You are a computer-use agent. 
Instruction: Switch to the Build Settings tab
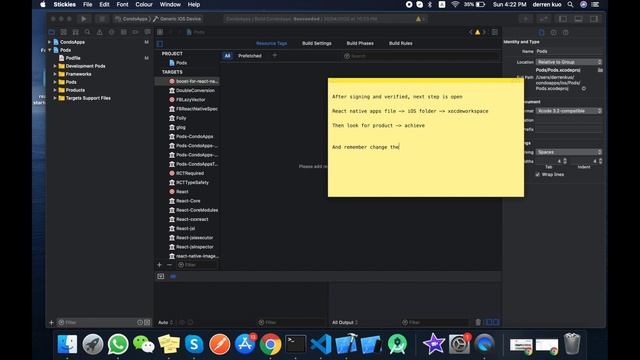317,43
